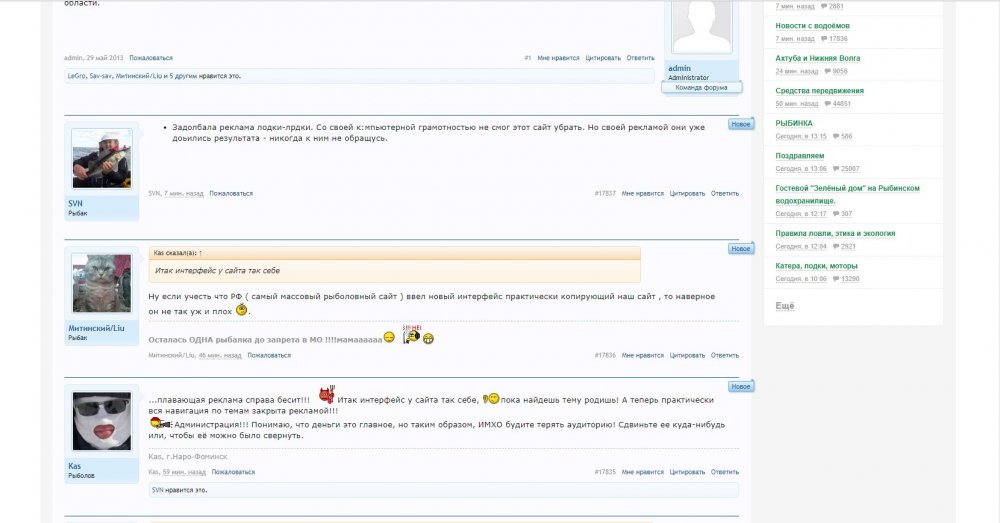This screenshot has width=1000, height=523.
Task: Open the "РЫБИНКА" sidebar thread
Action: (x=794, y=123)
